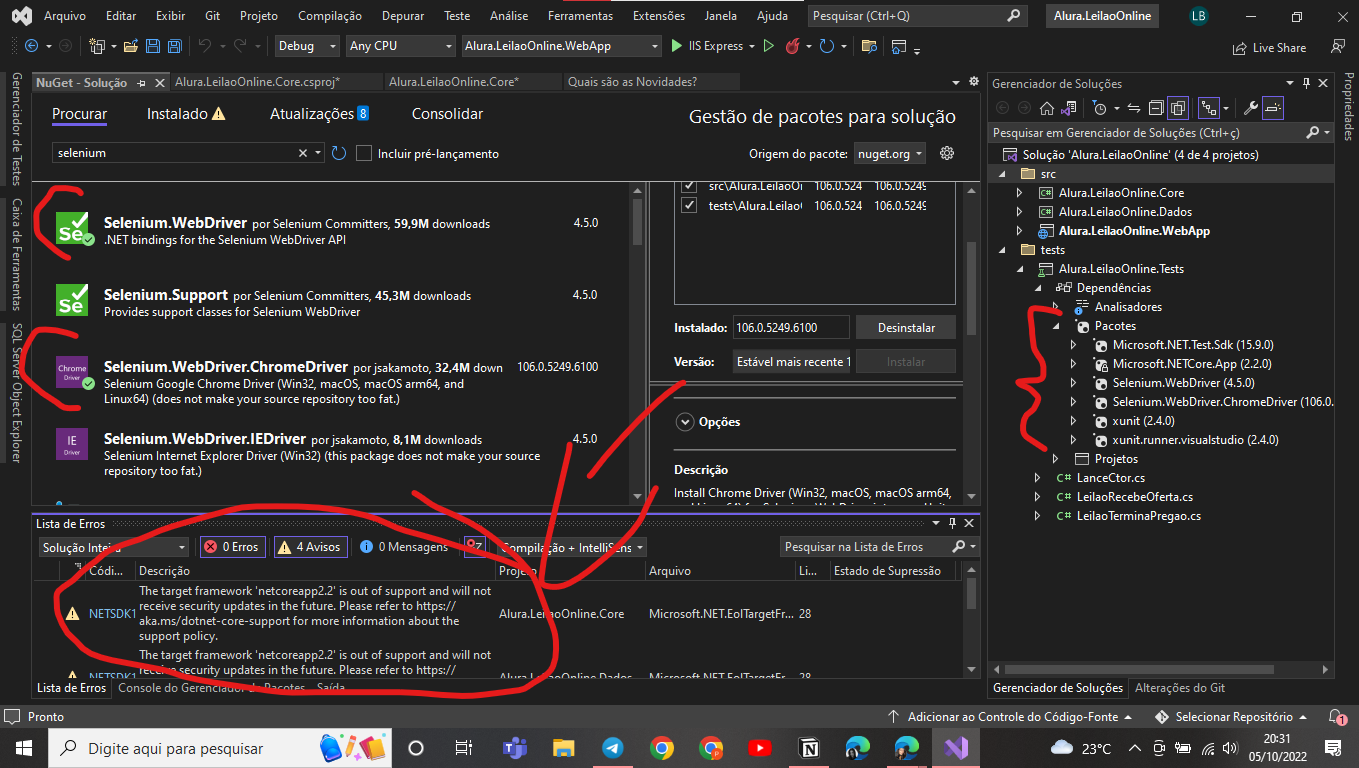
Task: Switch to Alterações do Git tab
Action: coord(1180,688)
